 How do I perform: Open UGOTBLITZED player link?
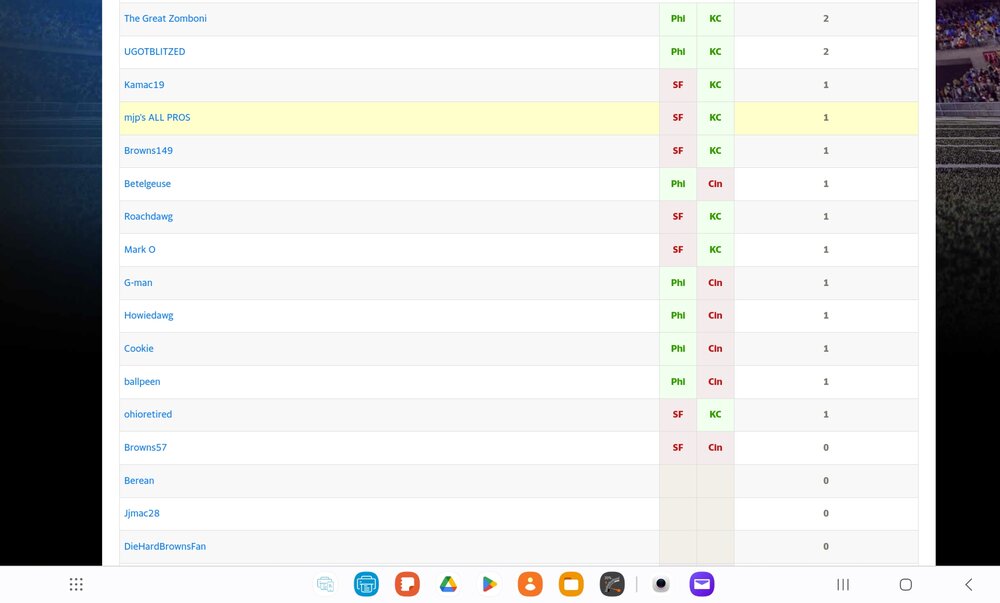pos(154,52)
